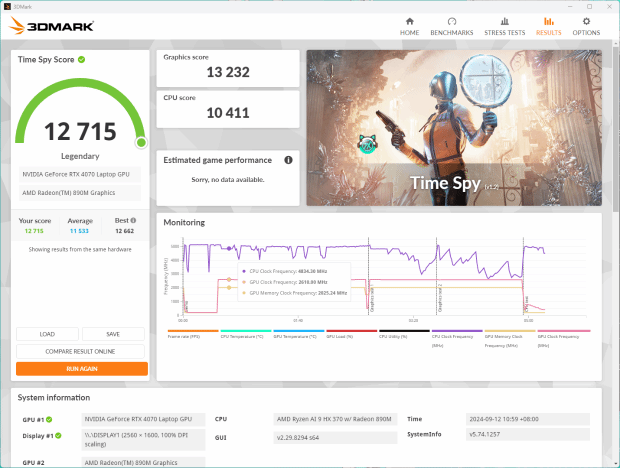Screen dimensions: 620x468
Task: Click the Time Spy benchmark thumbnail image
Action: (x=454, y=128)
